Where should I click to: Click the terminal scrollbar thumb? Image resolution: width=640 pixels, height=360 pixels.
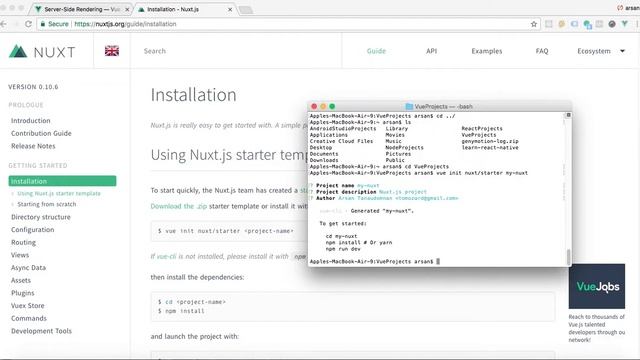(x=568, y=256)
